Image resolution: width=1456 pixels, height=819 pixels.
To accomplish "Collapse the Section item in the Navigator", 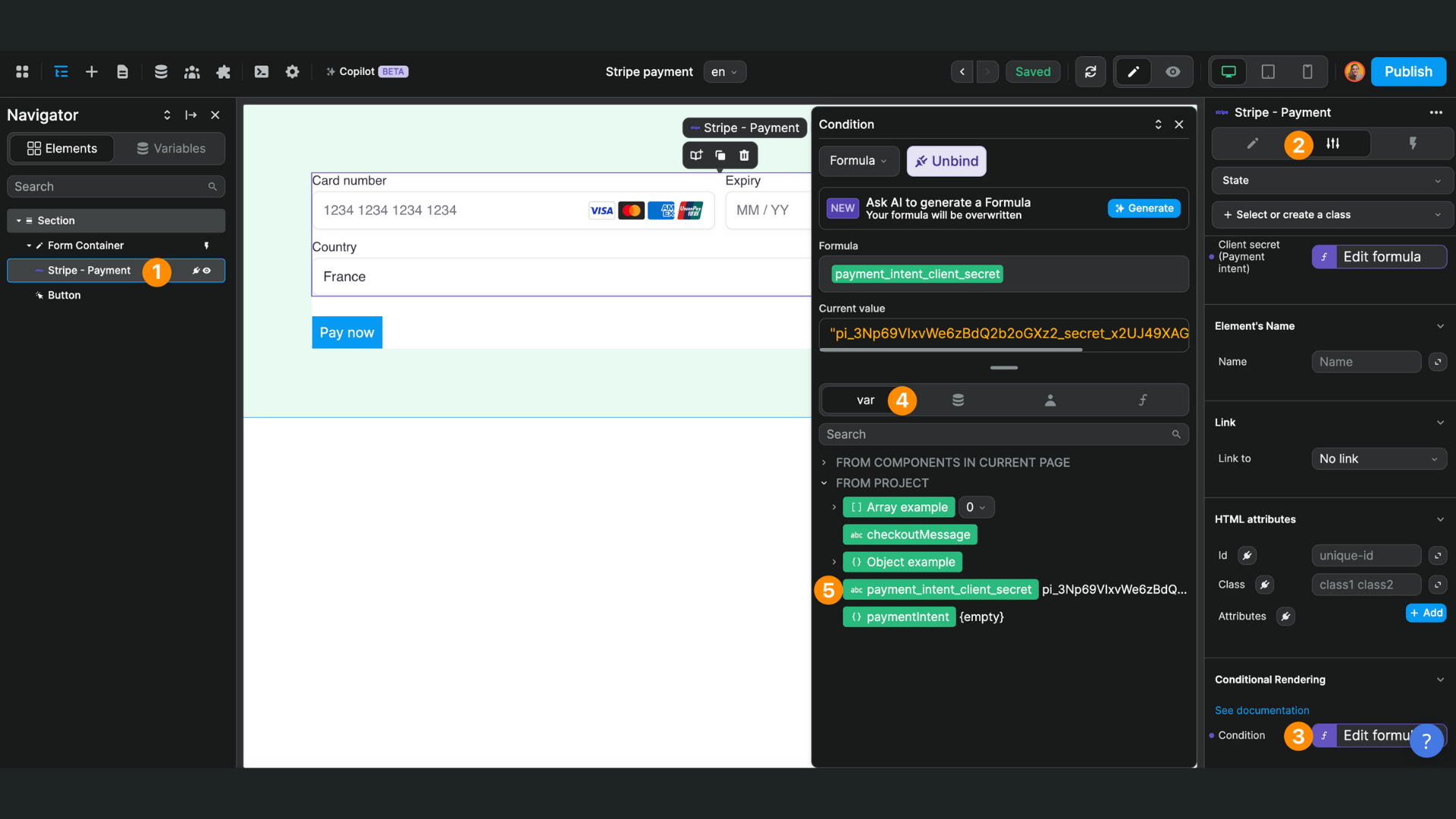I will 18,220.
